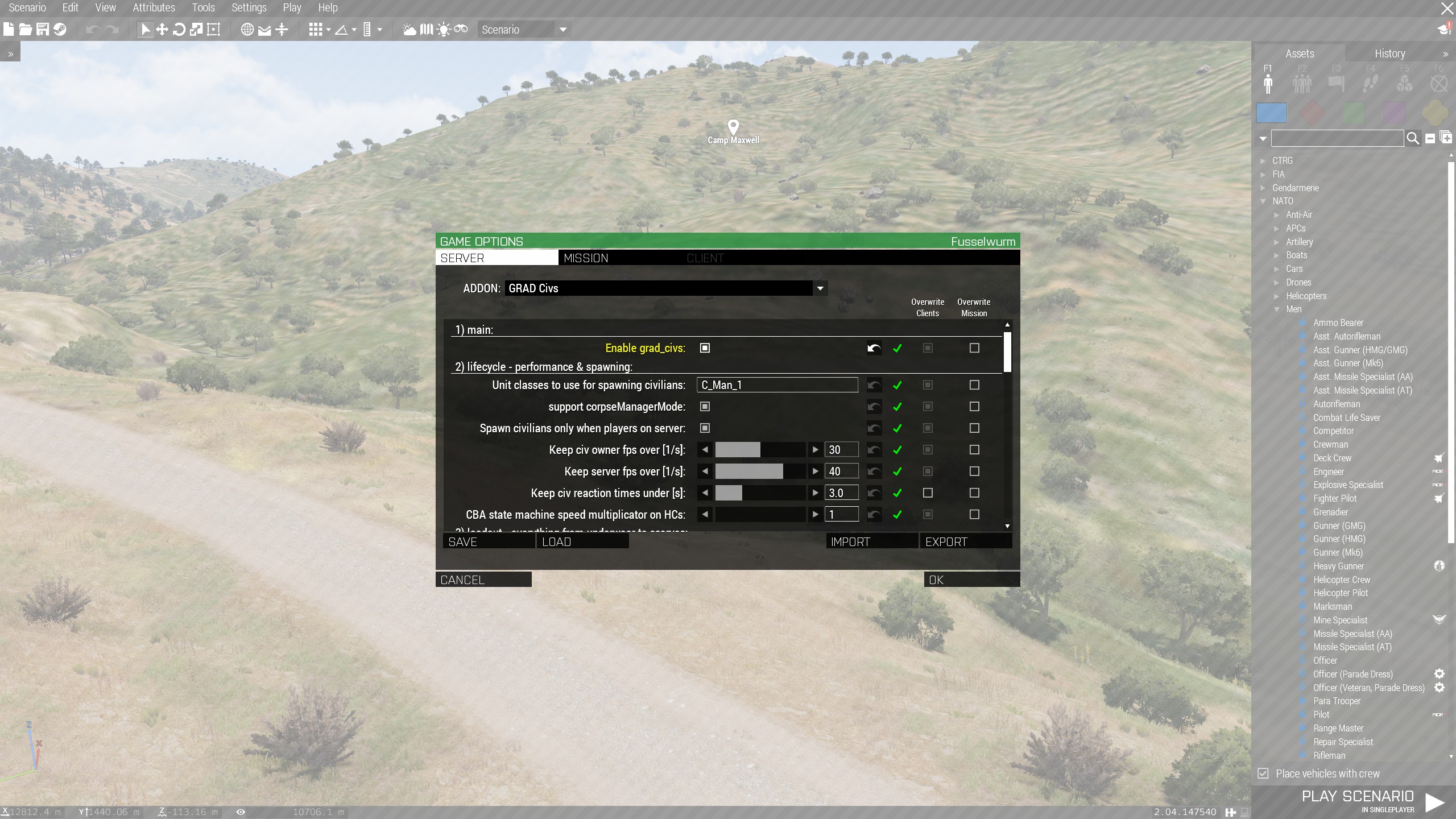Open the Attributes menu

154,8
